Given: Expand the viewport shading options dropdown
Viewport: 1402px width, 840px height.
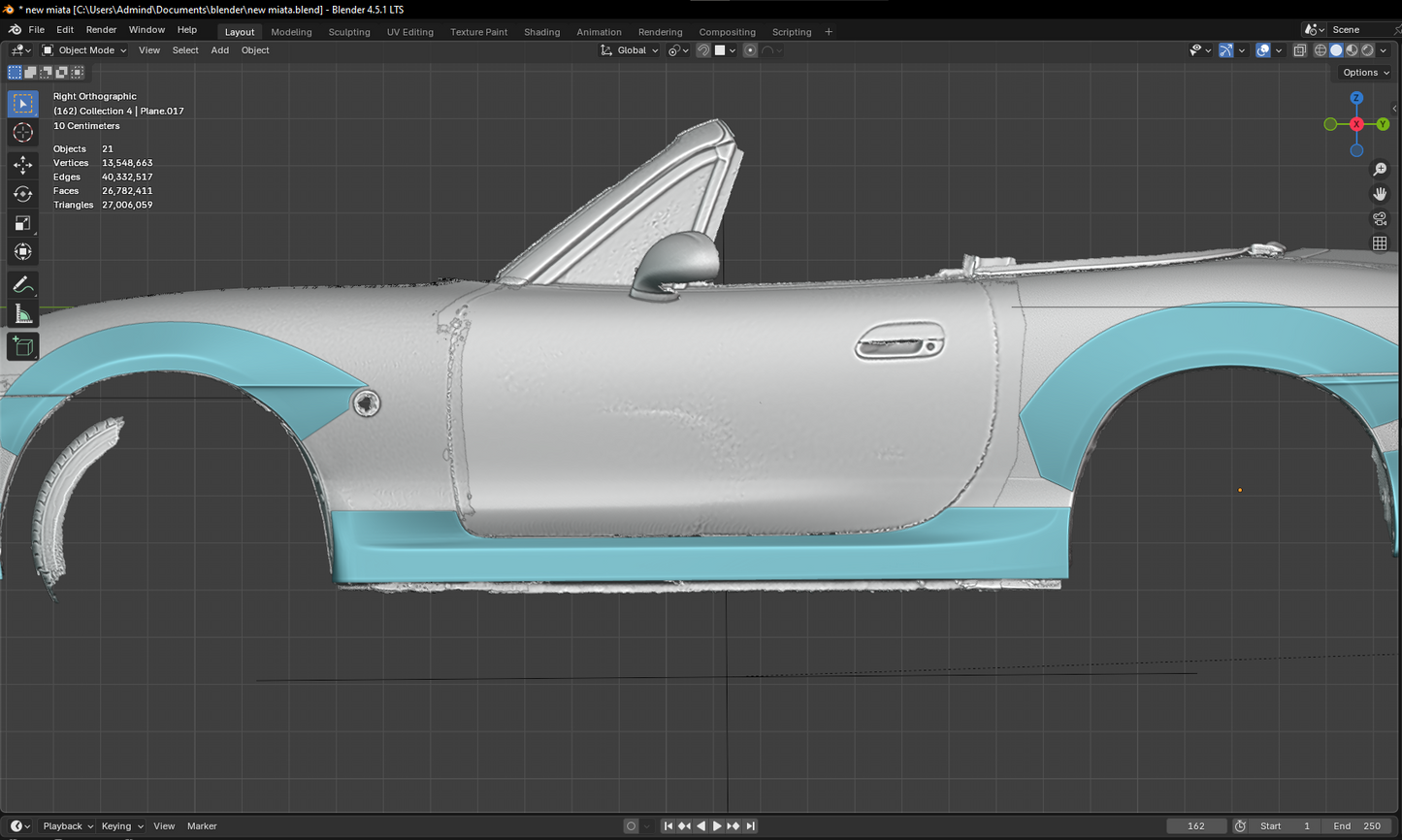Looking at the screenshot, I should pos(1383,49).
